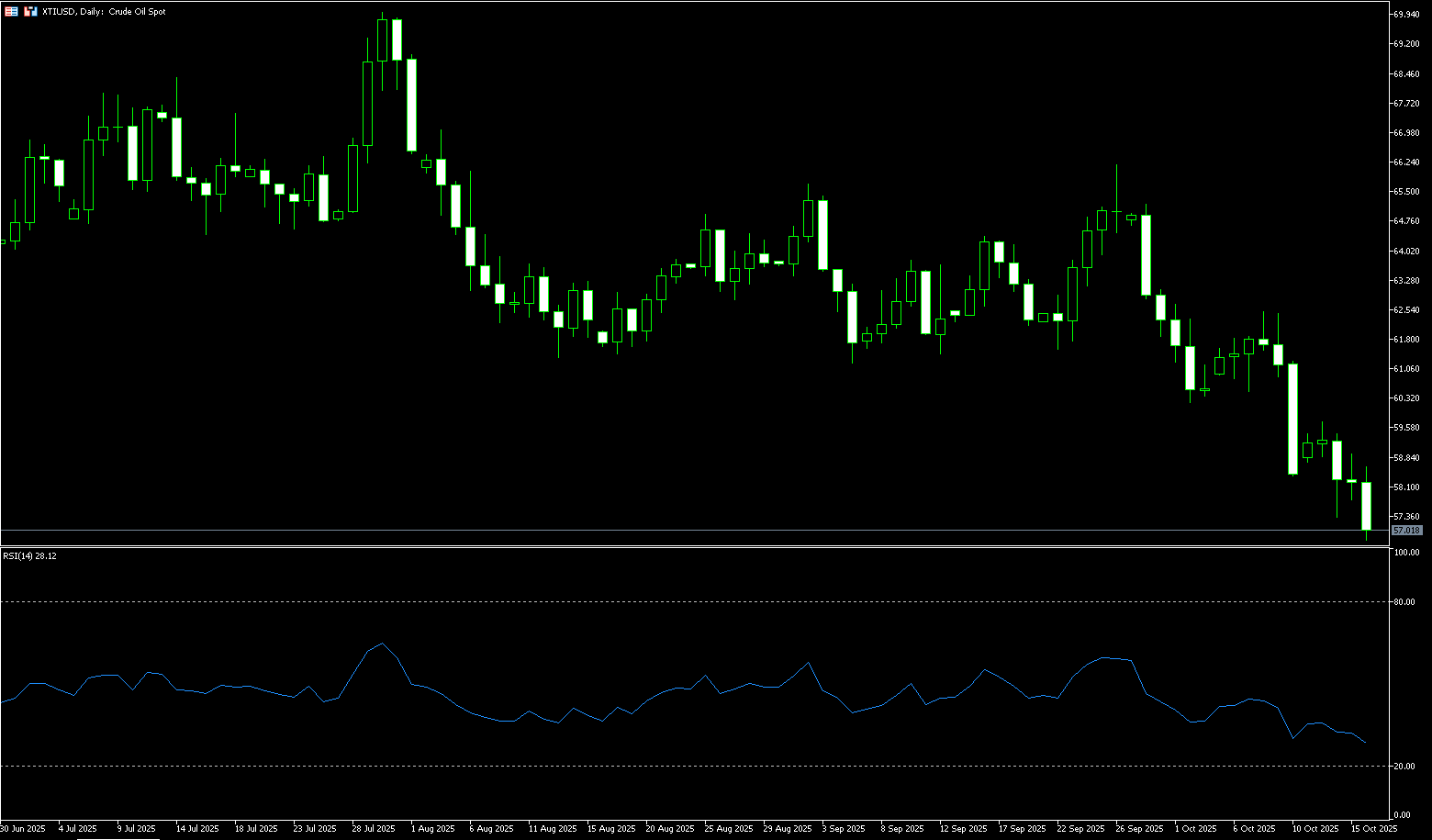Click the 30 Jun 2025 date label

23,829
